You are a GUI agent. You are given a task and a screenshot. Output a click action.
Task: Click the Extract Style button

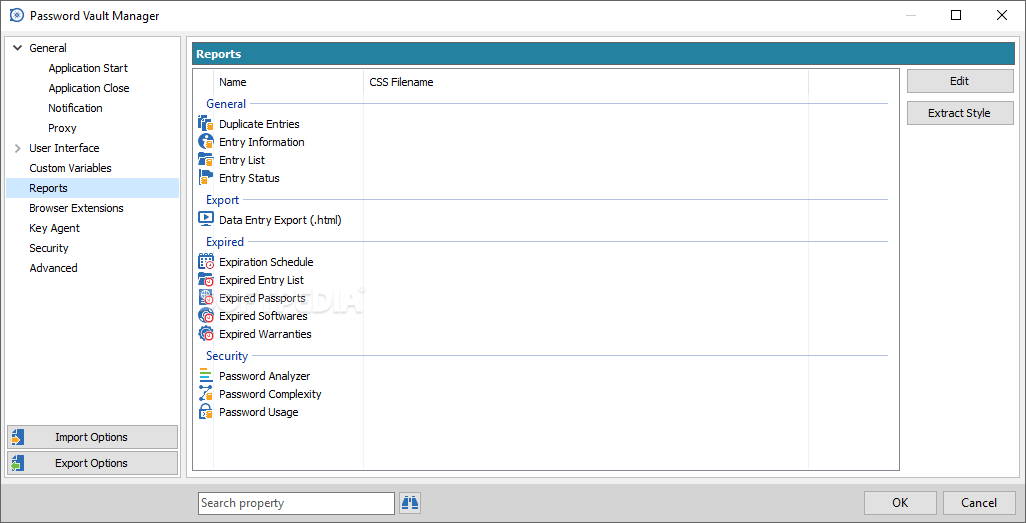(960, 113)
